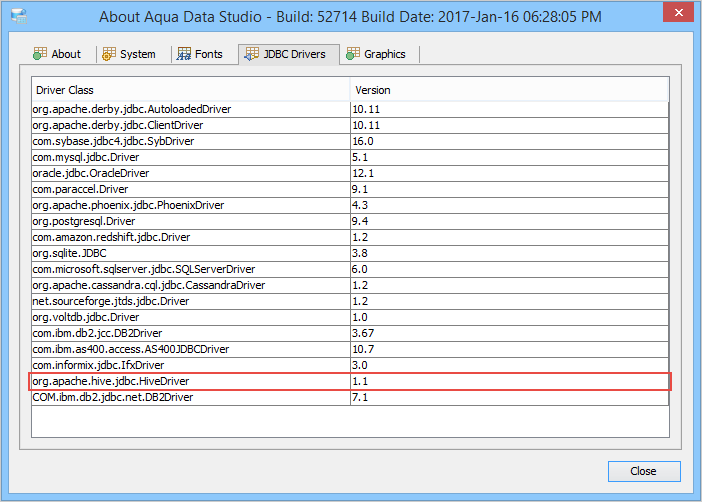
Task: Open the Fonts tab
Action: 200,54
